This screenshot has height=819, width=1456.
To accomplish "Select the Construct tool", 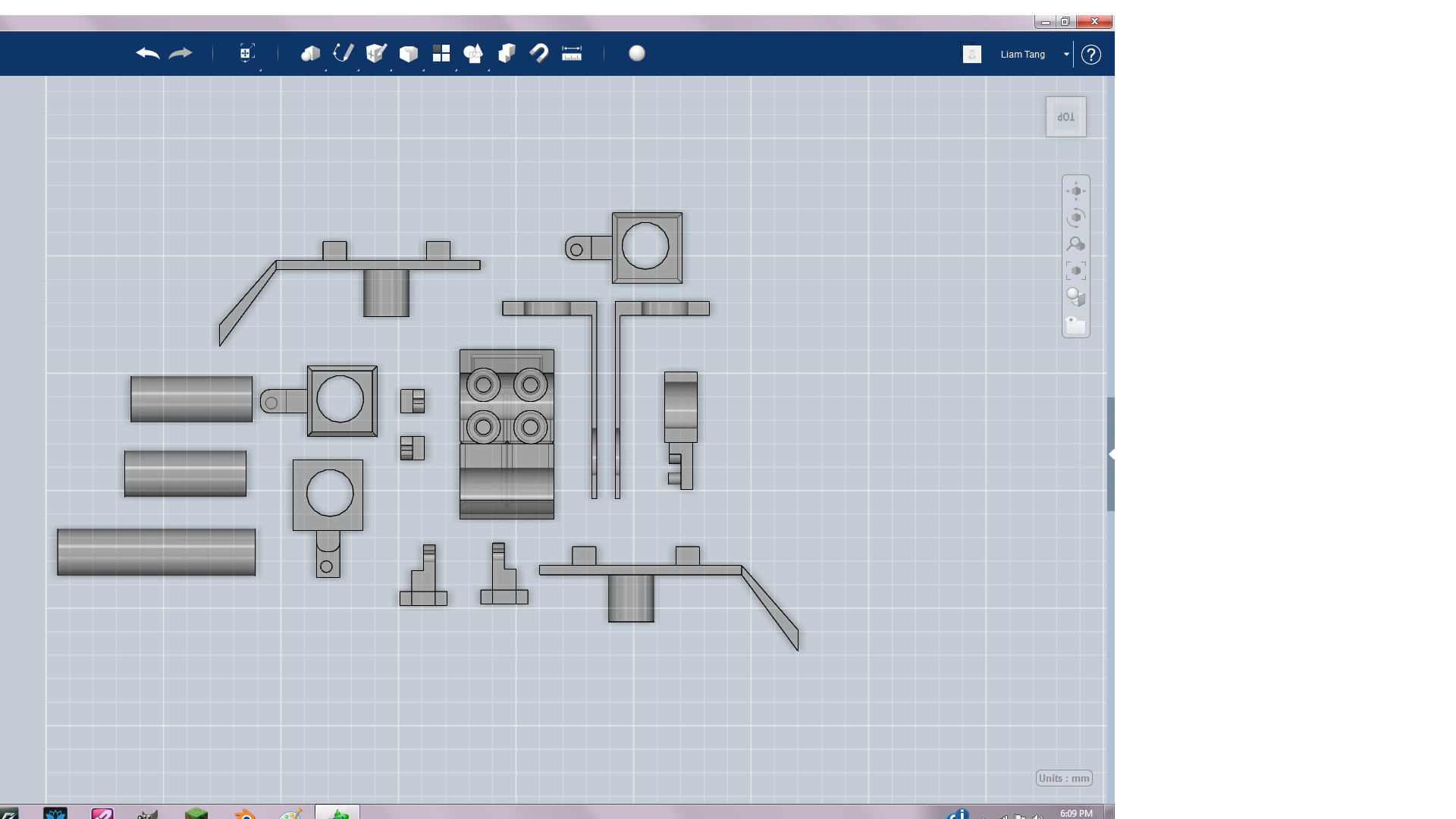I will pos(375,53).
